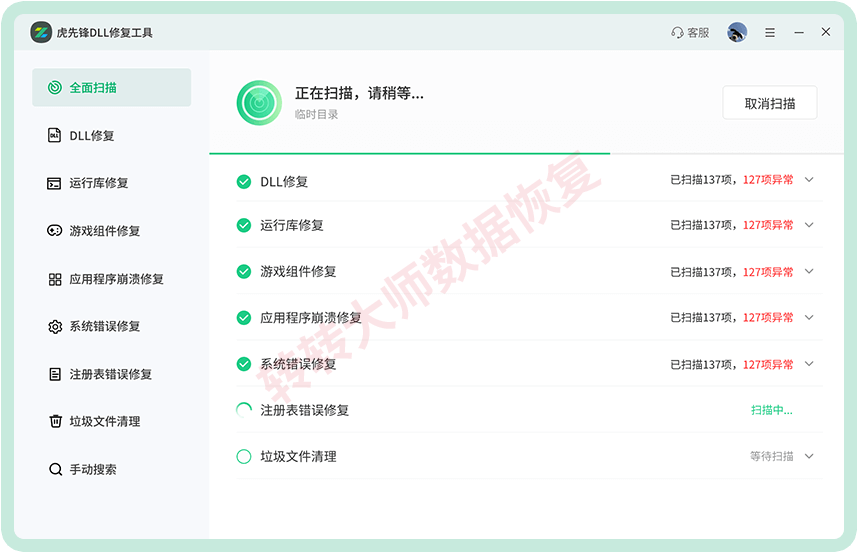Click the 虎先锋DLL修复工具 title text
This screenshot has width=858, height=553.
pos(105,33)
